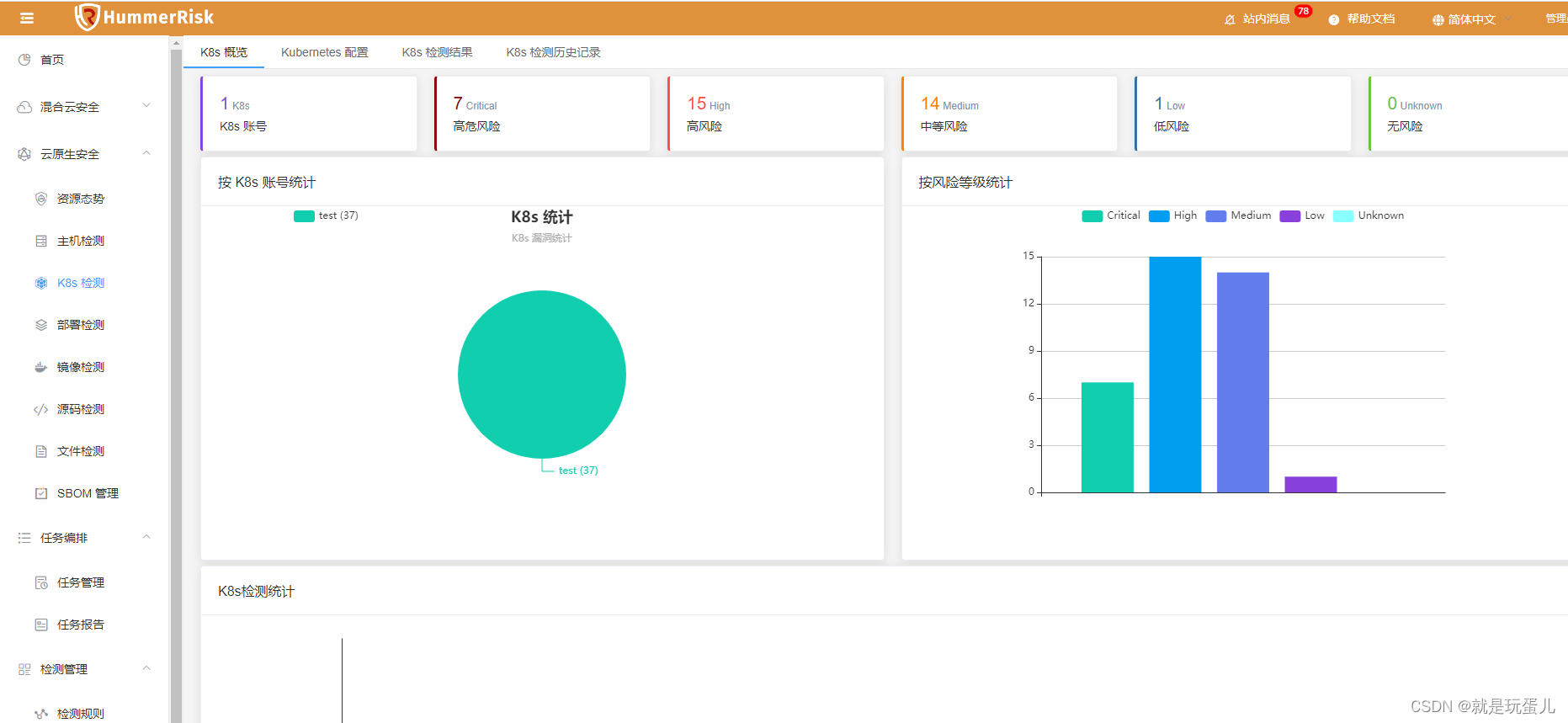Click the hybrid cloud security cloud icon

(x=24, y=107)
